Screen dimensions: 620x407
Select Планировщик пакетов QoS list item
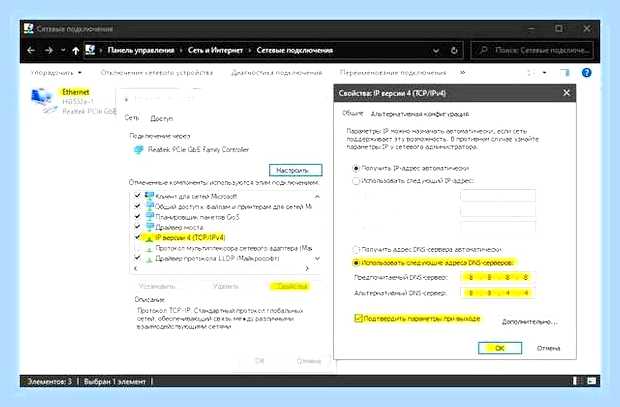(197, 217)
